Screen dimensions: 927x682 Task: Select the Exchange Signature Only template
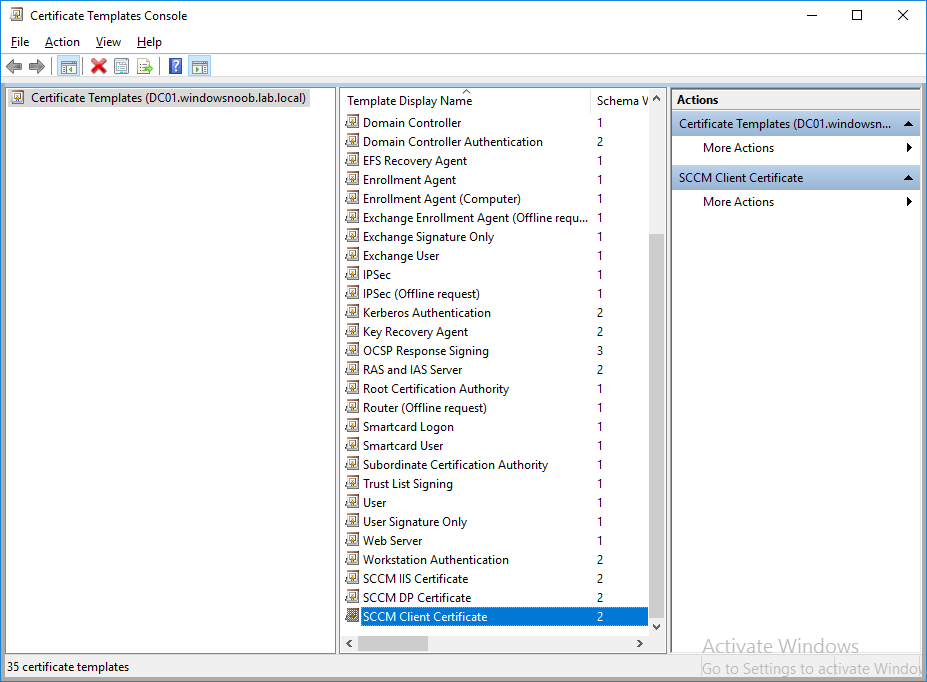[428, 236]
